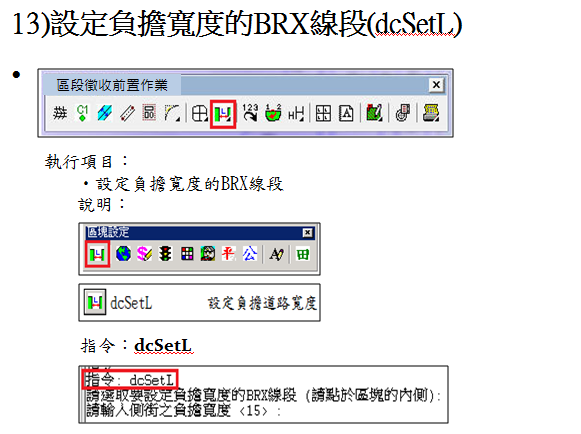Click the green C1 diamond icon
This screenshot has width=581, height=434.
(x=82, y=113)
